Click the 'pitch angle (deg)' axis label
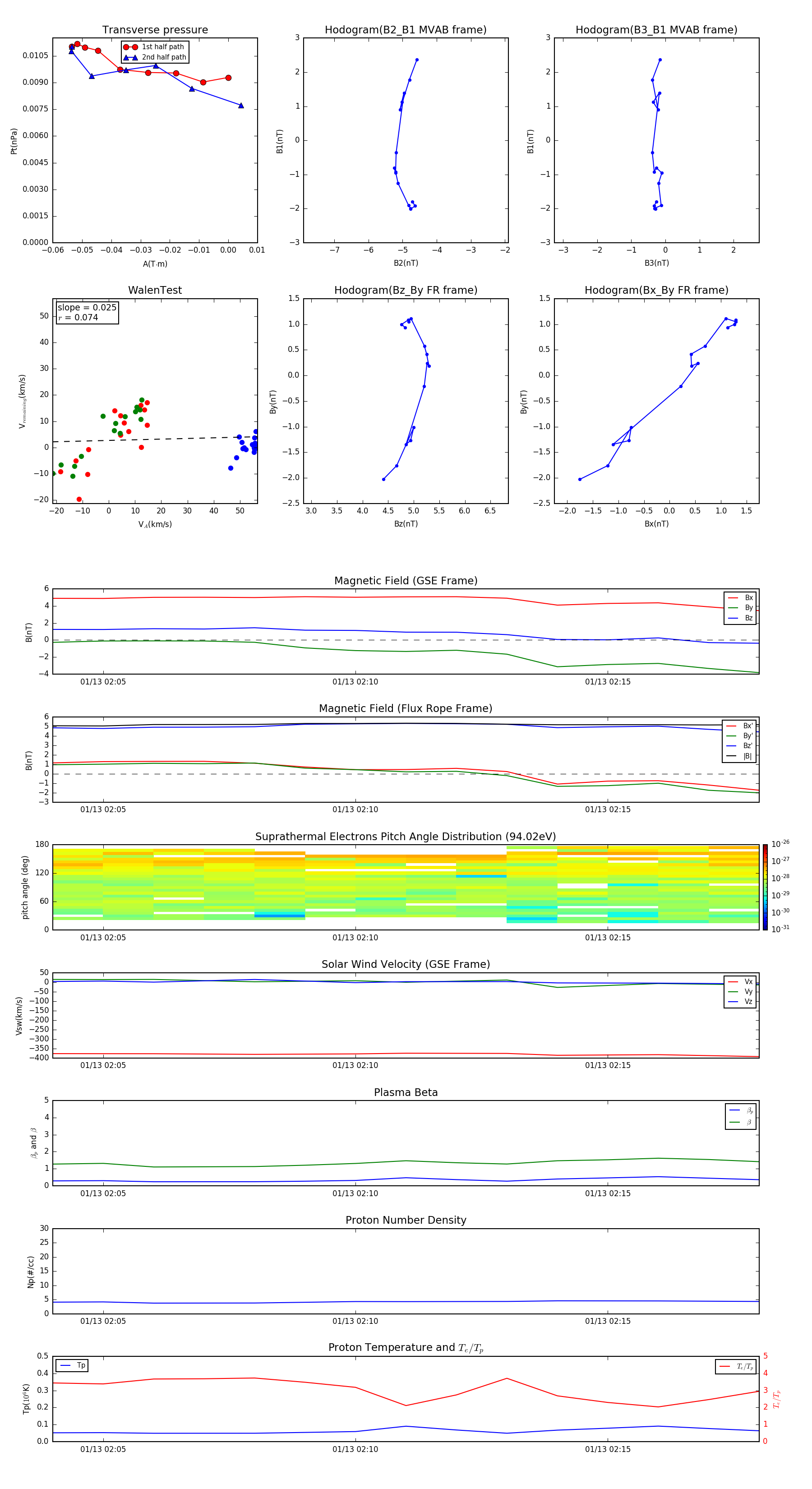 pyautogui.click(x=25, y=887)
